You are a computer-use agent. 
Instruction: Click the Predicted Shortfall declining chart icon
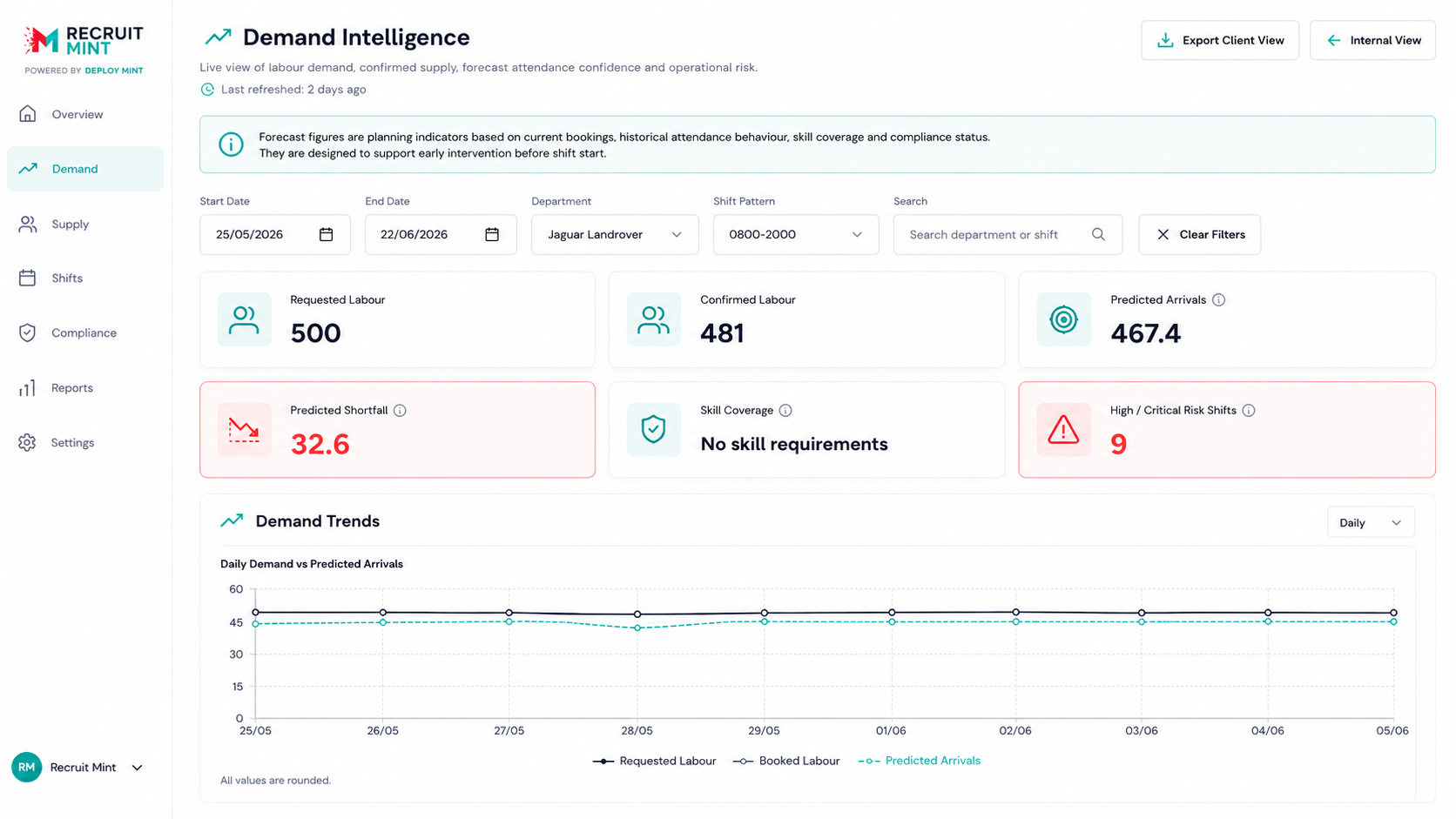click(244, 430)
